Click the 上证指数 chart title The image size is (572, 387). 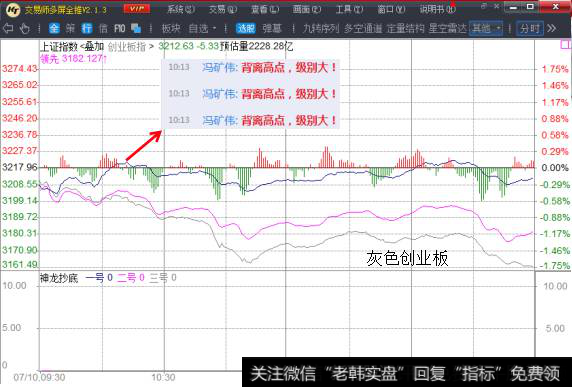(59, 47)
